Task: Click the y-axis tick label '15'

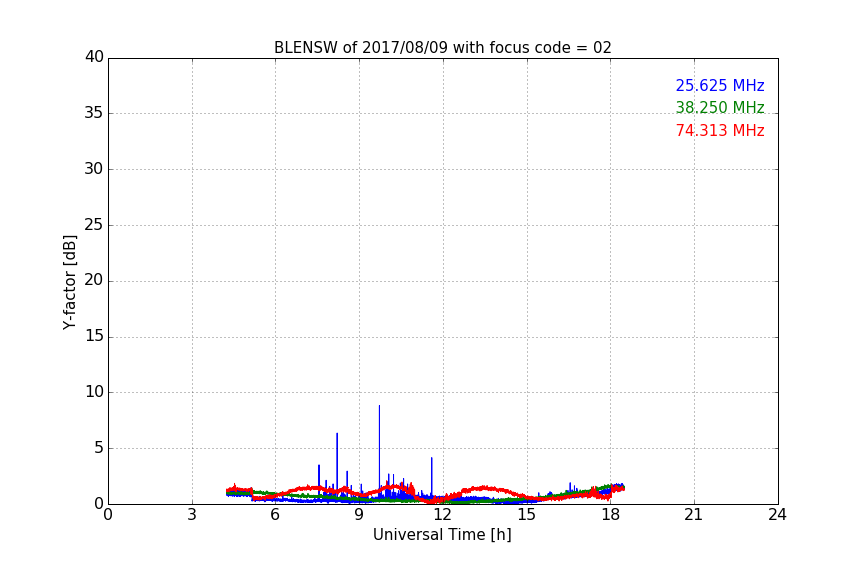Action: [94, 336]
